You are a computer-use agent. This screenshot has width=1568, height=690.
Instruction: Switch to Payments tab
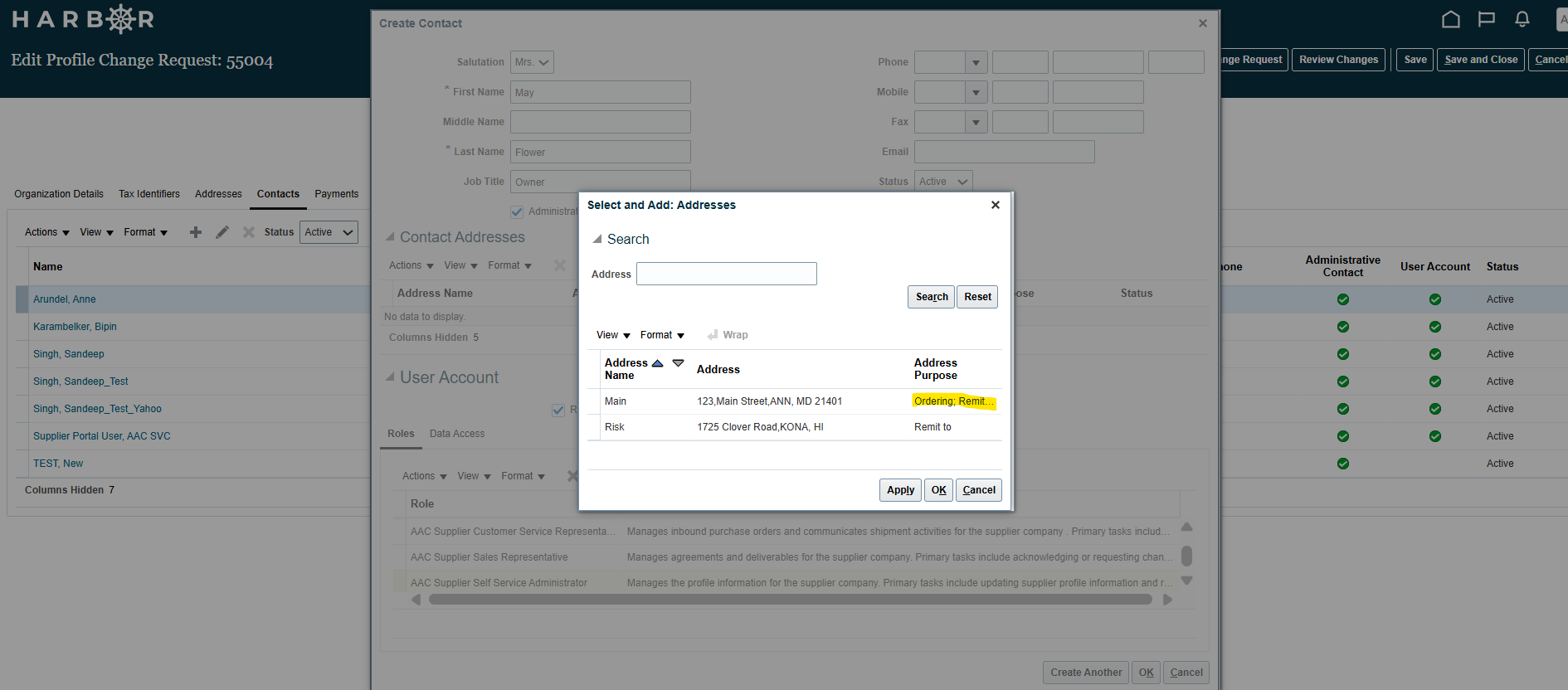coord(337,194)
